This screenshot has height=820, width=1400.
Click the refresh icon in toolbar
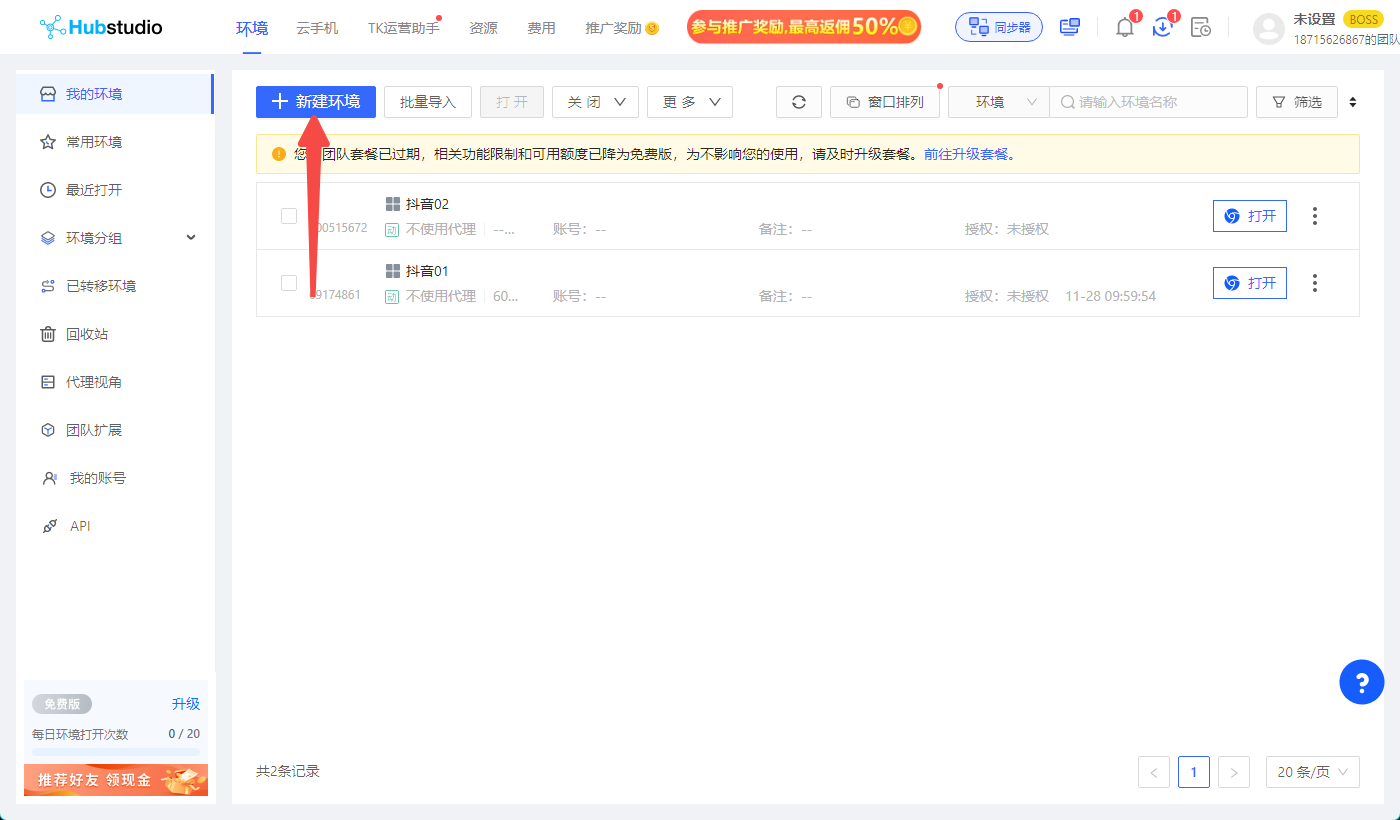[798, 102]
